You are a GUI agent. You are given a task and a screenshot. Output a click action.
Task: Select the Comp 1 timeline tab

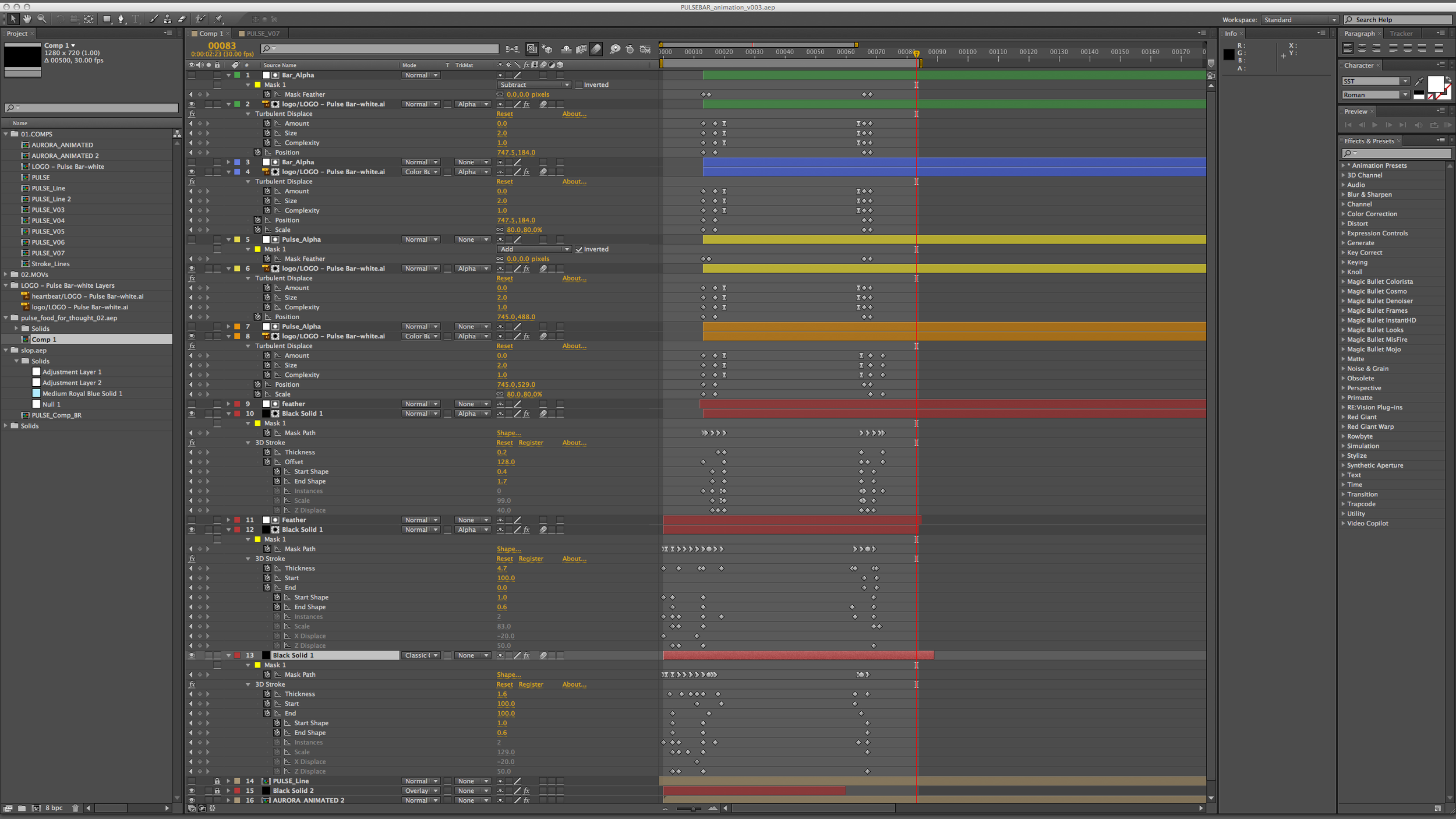coord(211,34)
